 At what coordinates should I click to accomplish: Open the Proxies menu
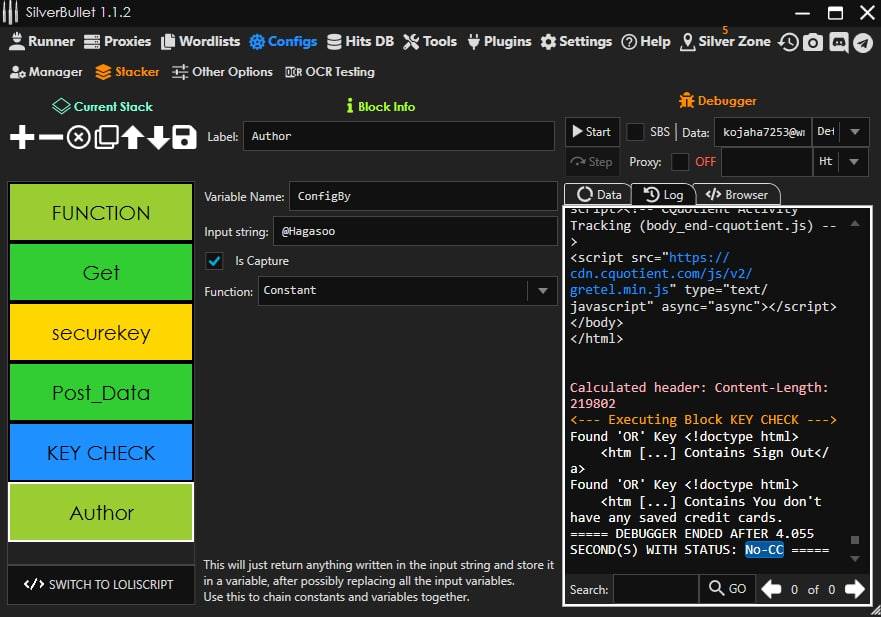(117, 42)
